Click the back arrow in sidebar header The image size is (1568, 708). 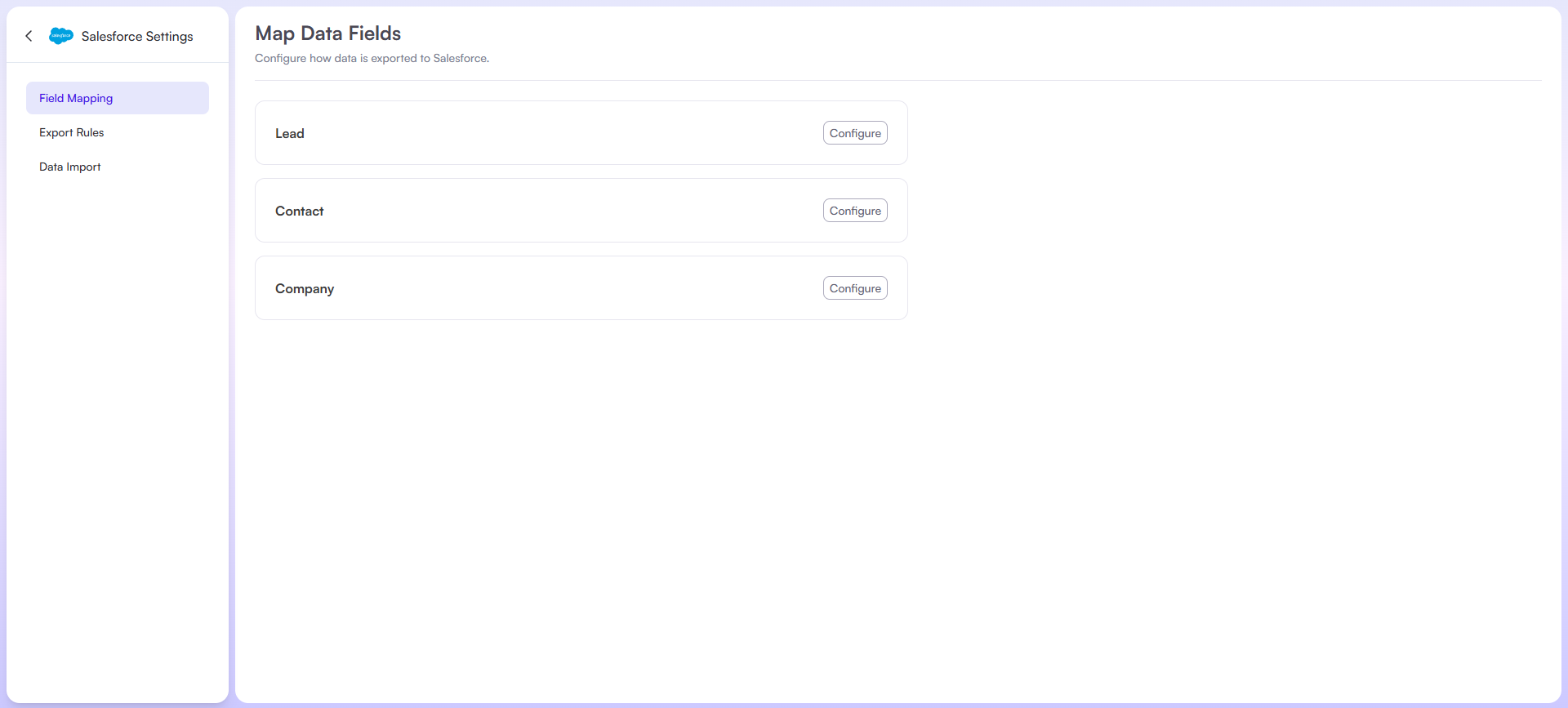click(x=29, y=36)
